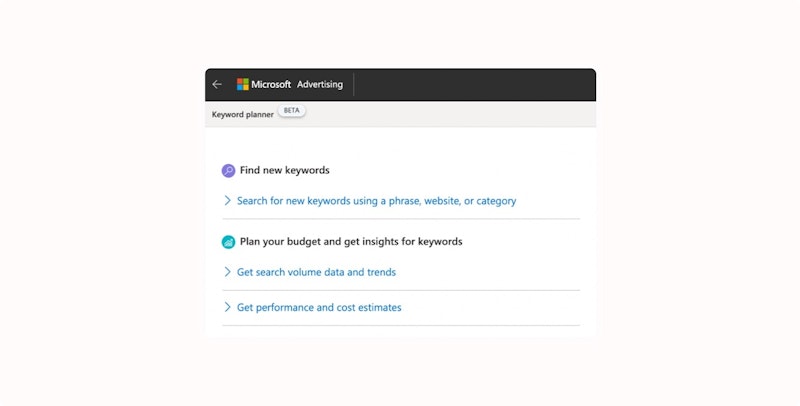800x406 pixels.
Task: Open Get performance and cost estimates
Action: pos(319,308)
